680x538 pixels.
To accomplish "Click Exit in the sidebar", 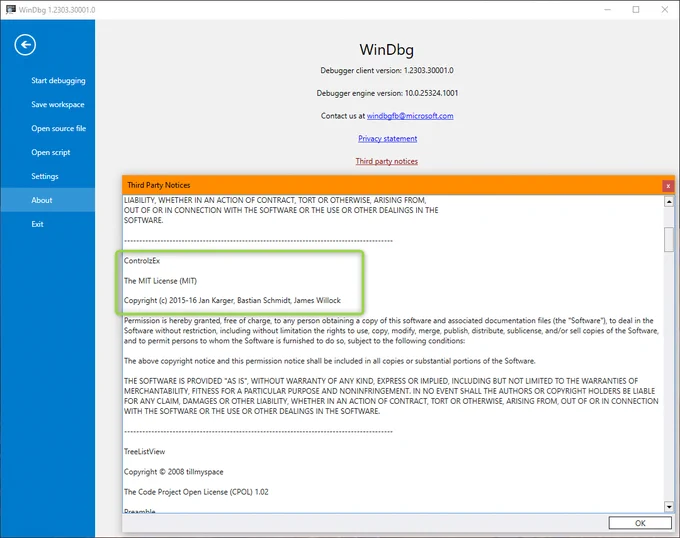I will click(x=37, y=224).
